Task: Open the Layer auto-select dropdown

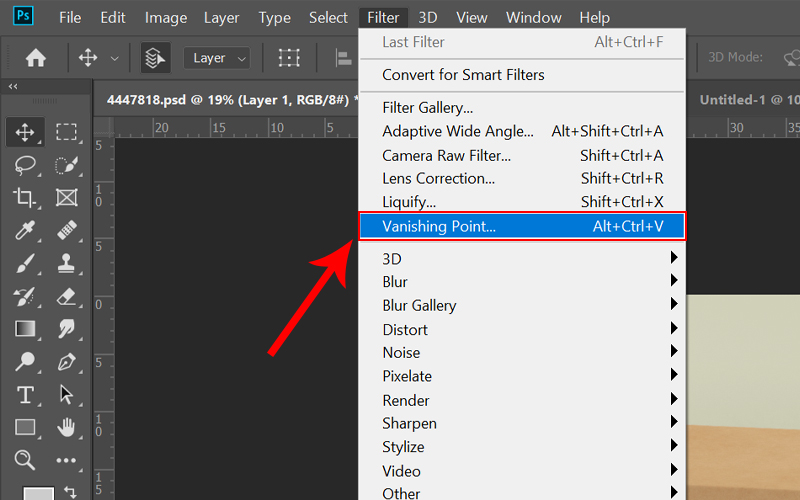Action: point(217,58)
